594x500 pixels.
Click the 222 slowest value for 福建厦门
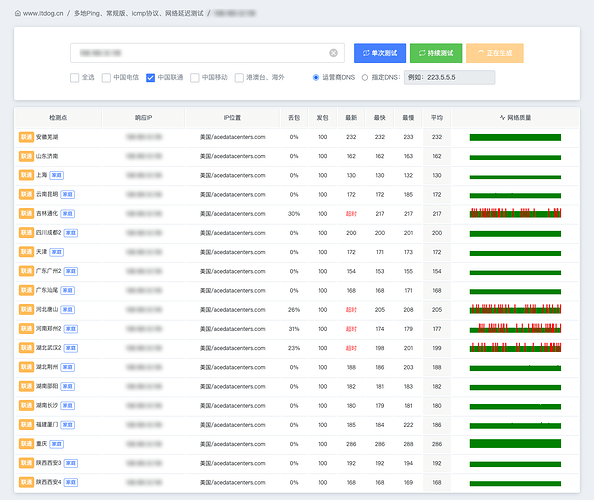[x=408, y=425]
